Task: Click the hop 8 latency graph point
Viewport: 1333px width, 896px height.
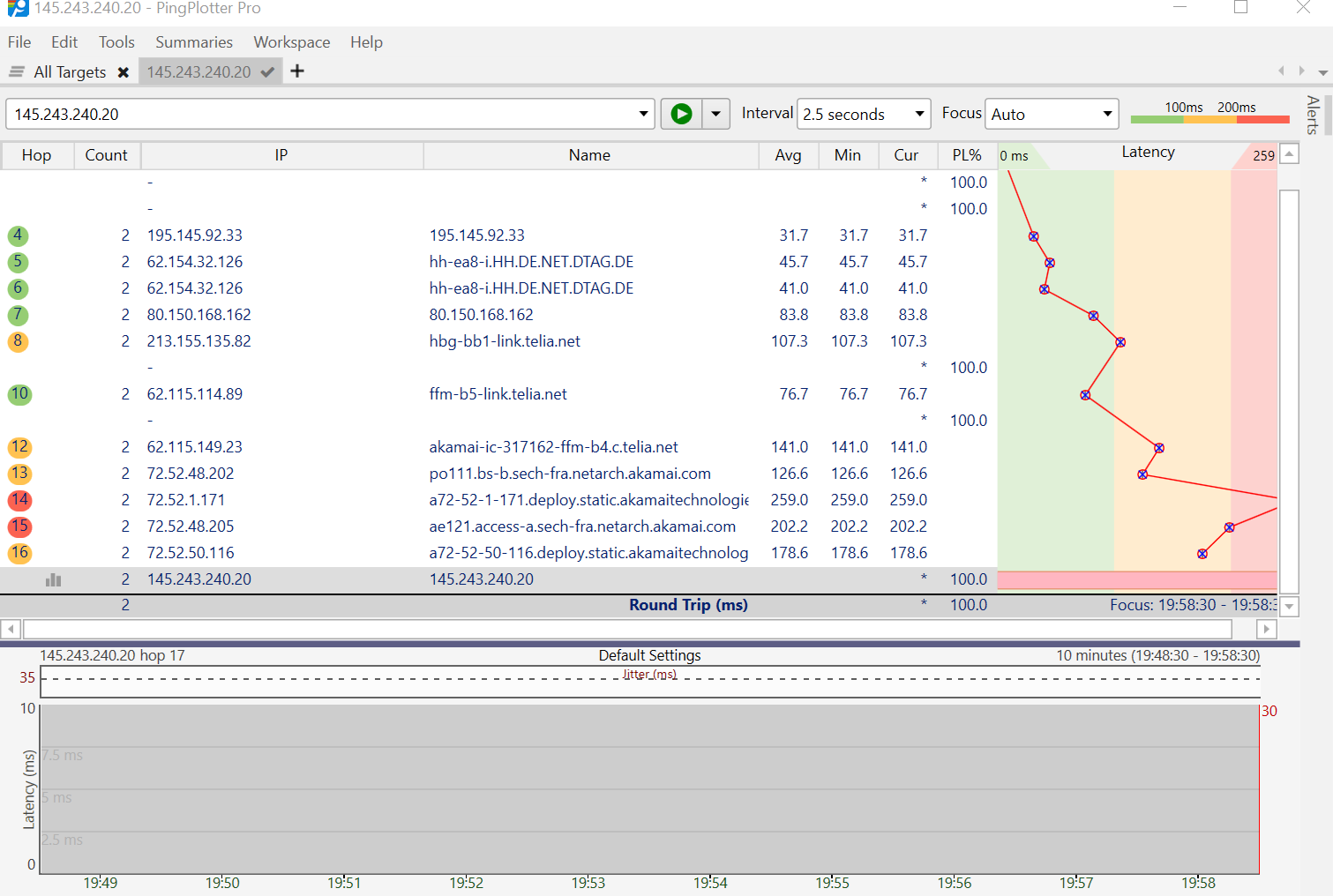Action: [1120, 342]
